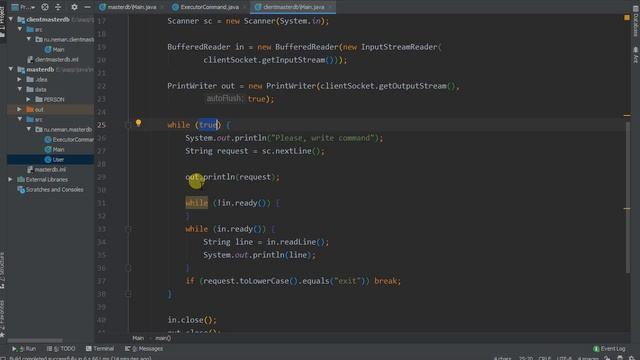The image size is (640, 360).
Task: Click the yellow intention lightbulb on line 25
Action: [138, 122]
